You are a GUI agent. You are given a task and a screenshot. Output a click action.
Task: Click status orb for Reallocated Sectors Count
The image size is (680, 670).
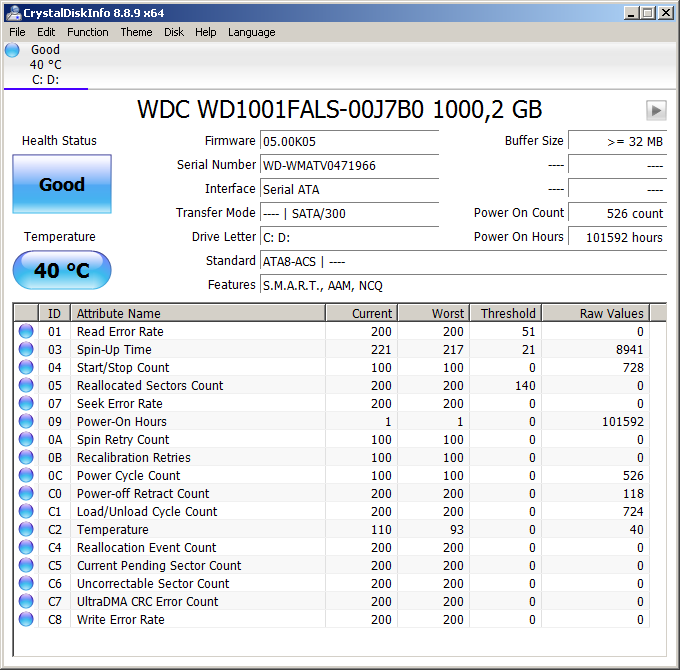tap(26, 386)
